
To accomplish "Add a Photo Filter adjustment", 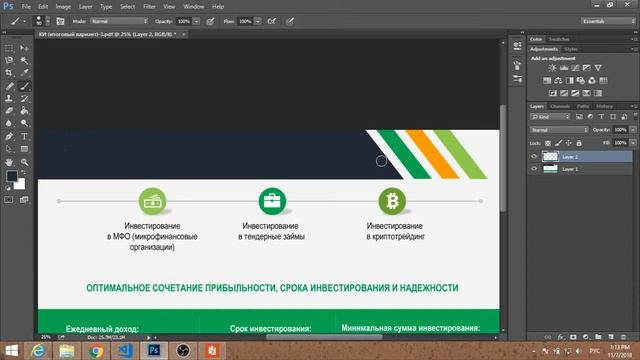I will point(580,80).
